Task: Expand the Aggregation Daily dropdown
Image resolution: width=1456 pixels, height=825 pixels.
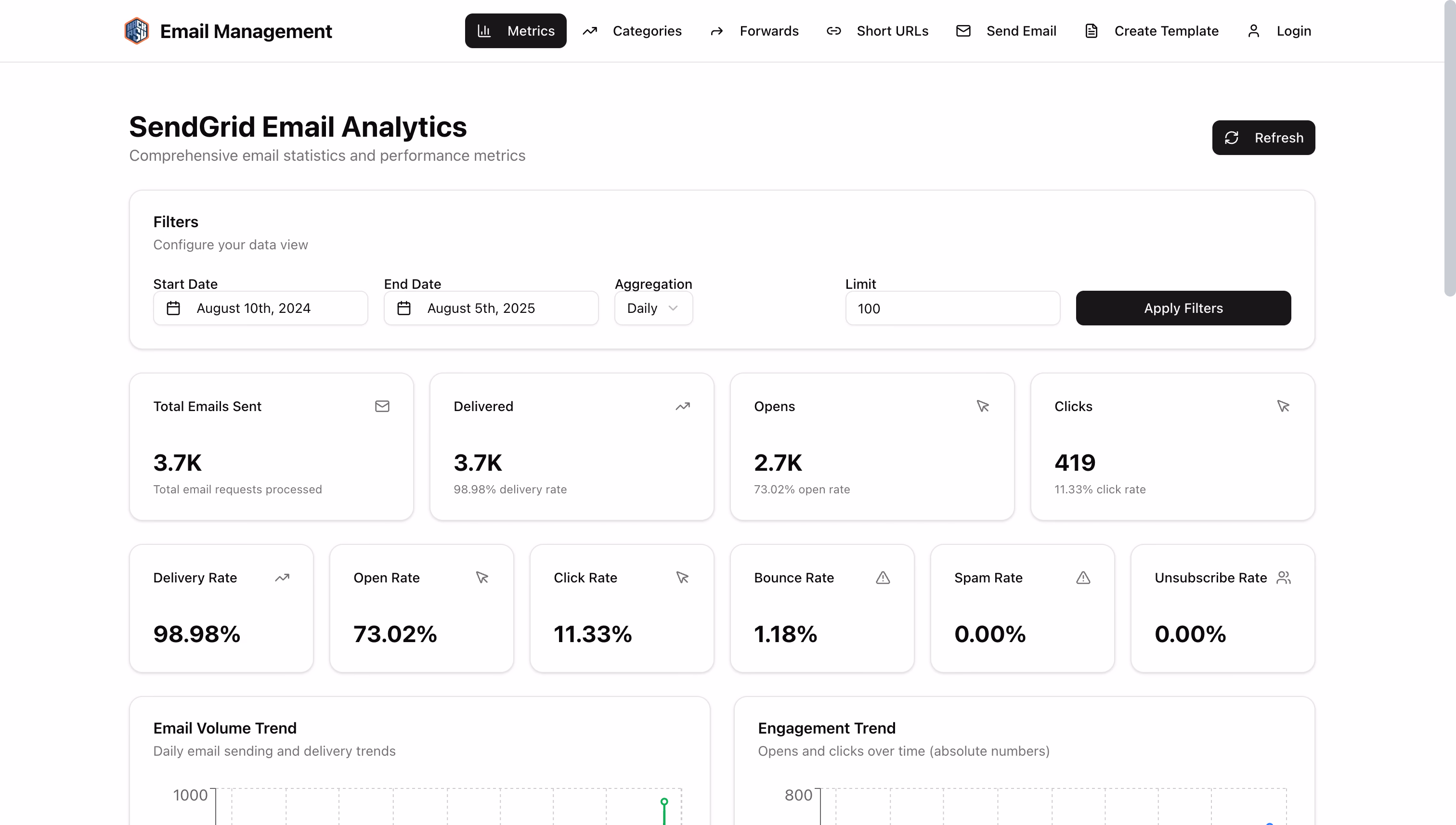Action: click(653, 308)
